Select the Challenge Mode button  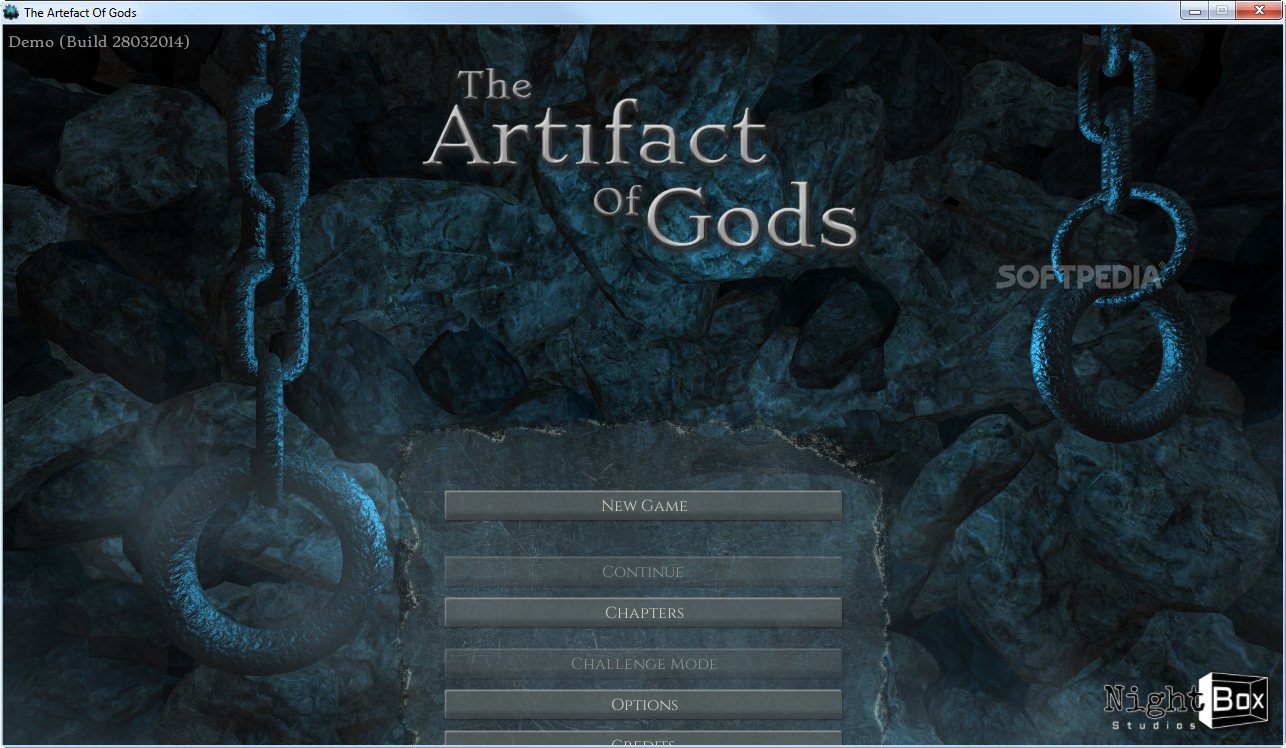(x=643, y=664)
